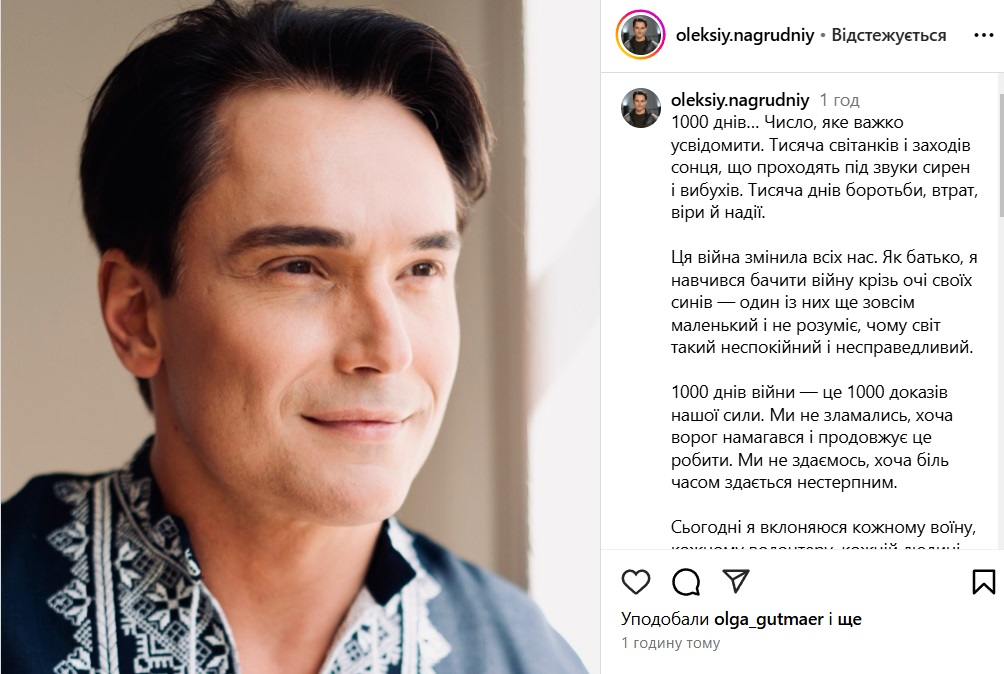Click oleksiy.nagrudniy username in caption
The image size is (1004, 674).
[740, 100]
